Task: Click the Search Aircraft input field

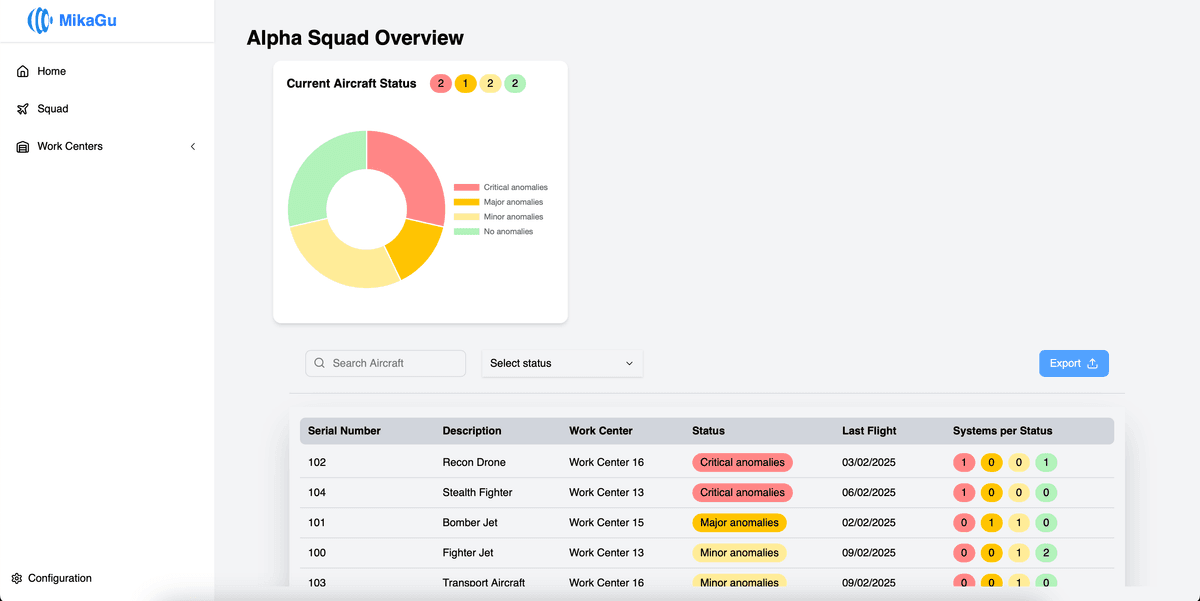Action: [x=393, y=364]
